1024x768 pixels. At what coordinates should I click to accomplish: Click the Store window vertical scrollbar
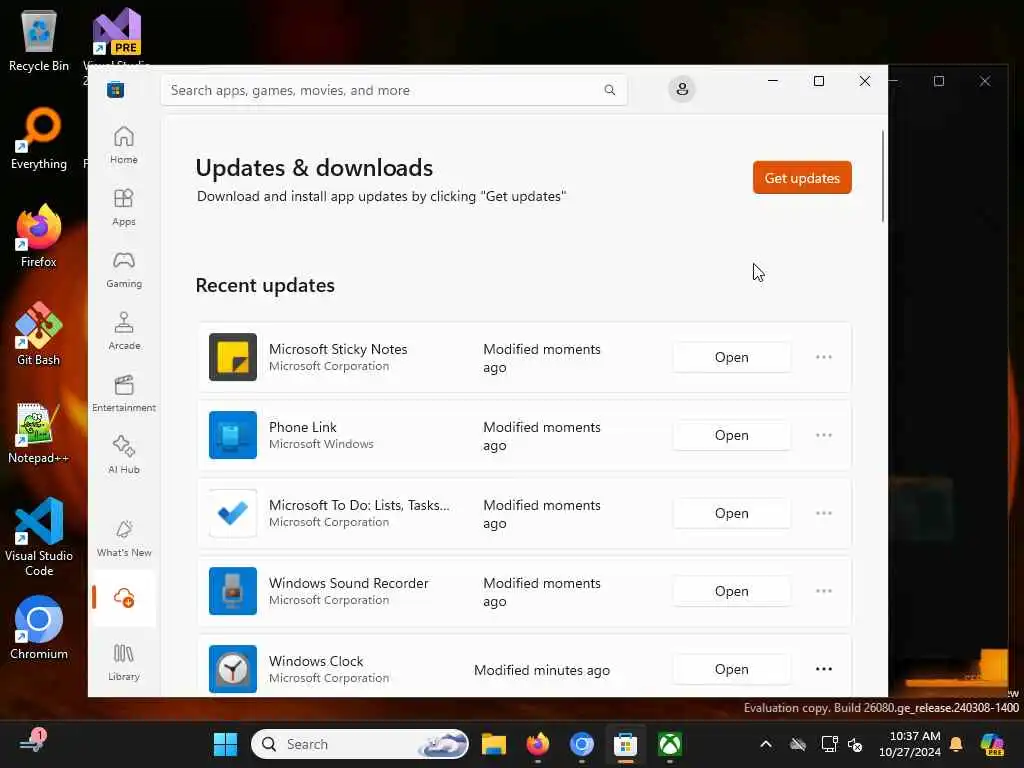883,176
